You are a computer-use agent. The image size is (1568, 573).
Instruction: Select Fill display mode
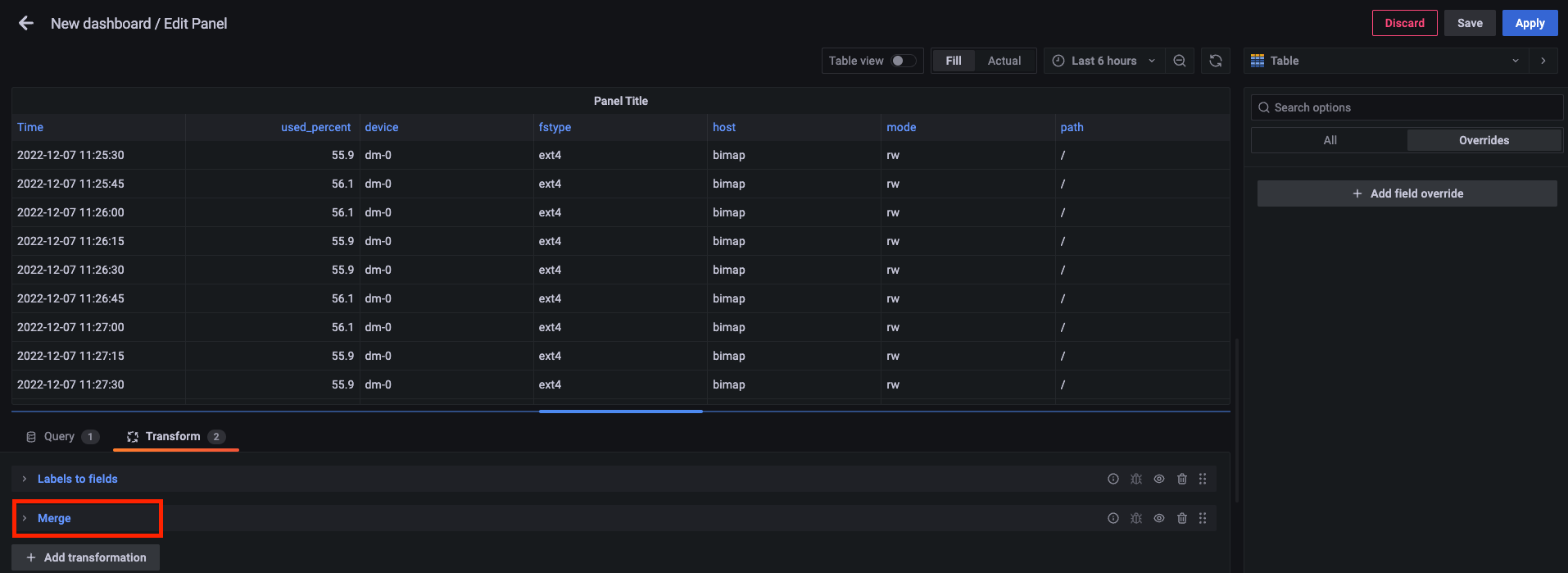(954, 61)
